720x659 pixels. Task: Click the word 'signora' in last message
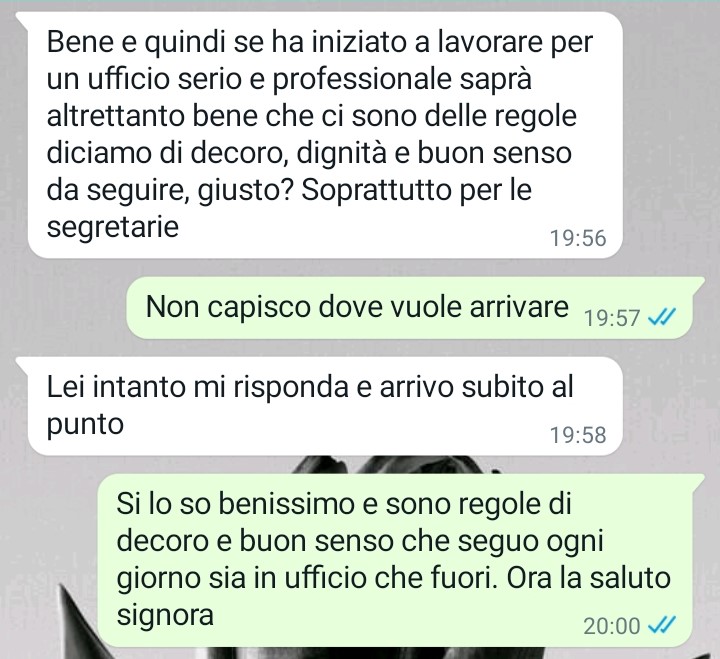(x=165, y=615)
